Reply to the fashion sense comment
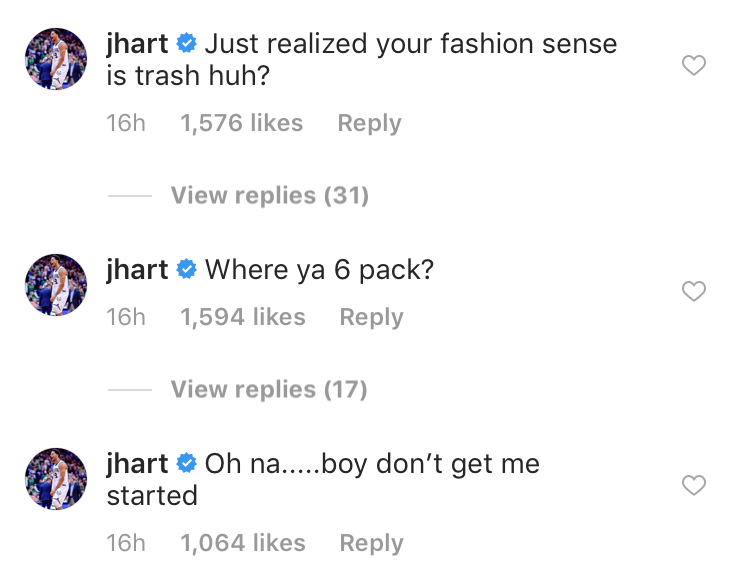 369,123
